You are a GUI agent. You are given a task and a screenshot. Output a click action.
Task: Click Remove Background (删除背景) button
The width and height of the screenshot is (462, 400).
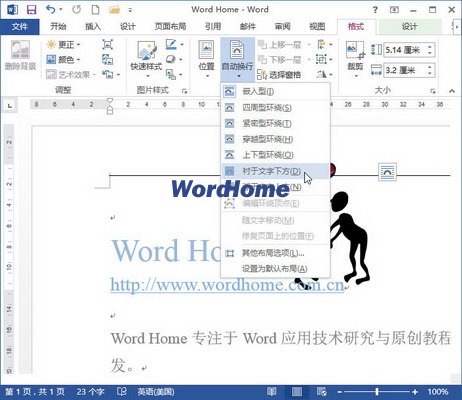click(x=20, y=55)
